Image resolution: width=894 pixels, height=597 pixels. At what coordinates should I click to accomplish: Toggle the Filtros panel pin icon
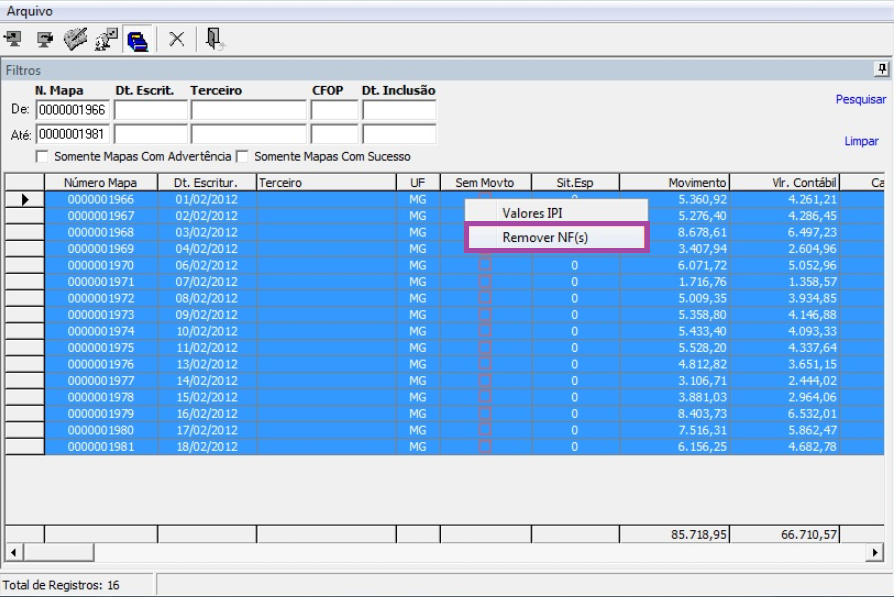click(882, 70)
